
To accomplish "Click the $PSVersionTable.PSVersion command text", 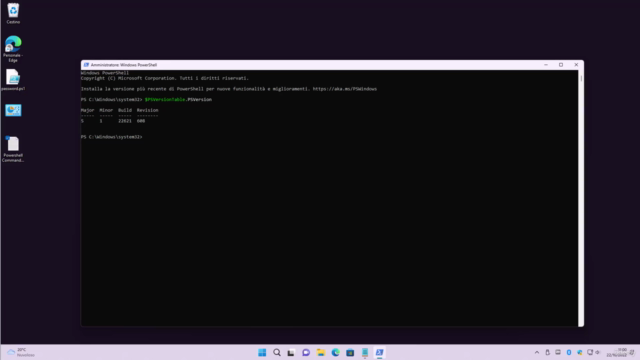I will pos(178,100).
